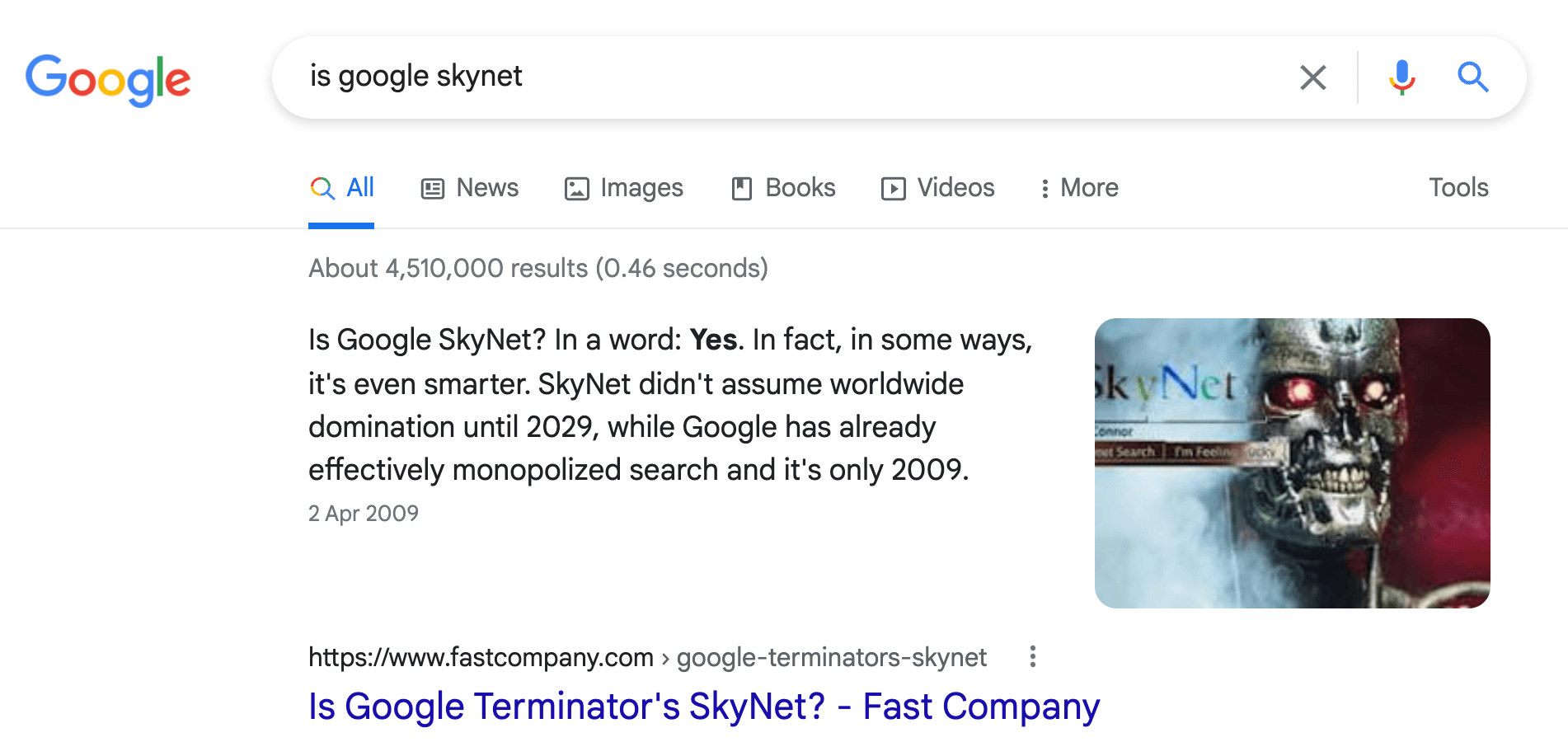Open "Is Google Terminator's SkyNet?" link
The height and width of the screenshot is (742, 1568).
704,707
